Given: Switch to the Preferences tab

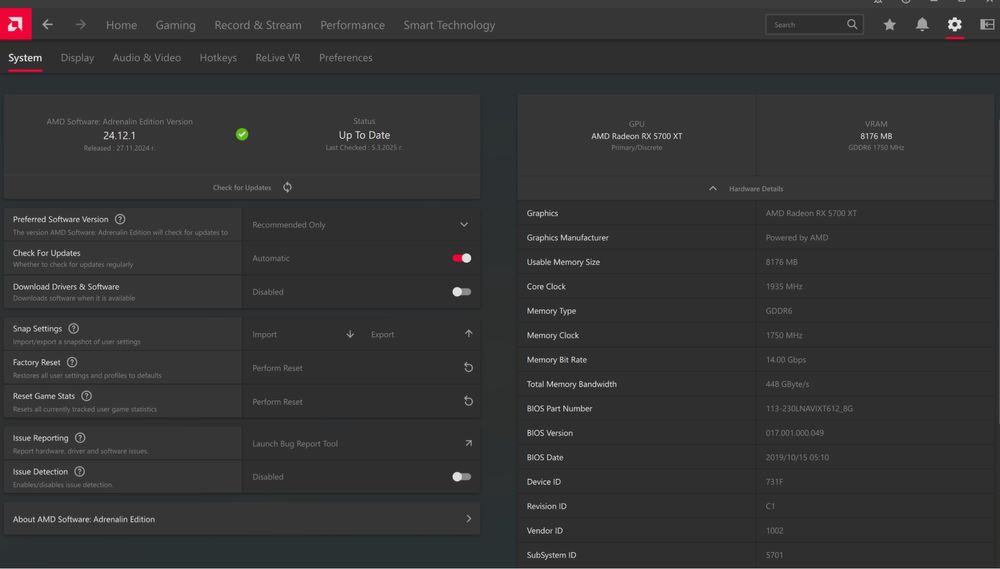Looking at the screenshot, I should point(346,57).
